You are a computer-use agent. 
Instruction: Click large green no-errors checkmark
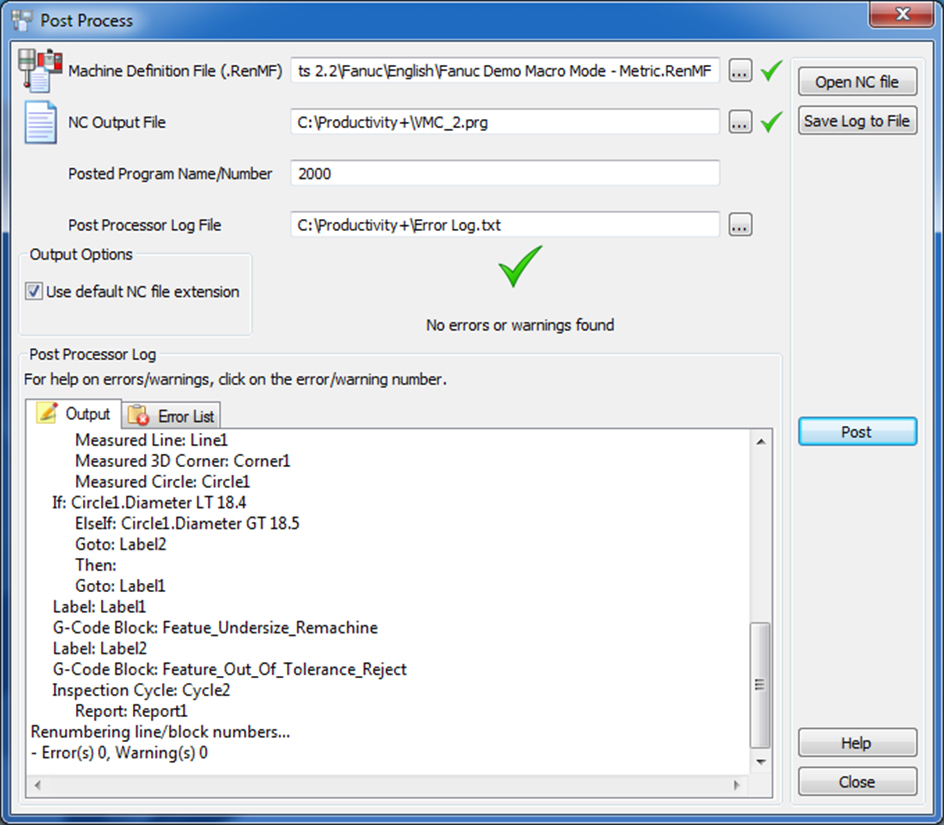point(520,266)
